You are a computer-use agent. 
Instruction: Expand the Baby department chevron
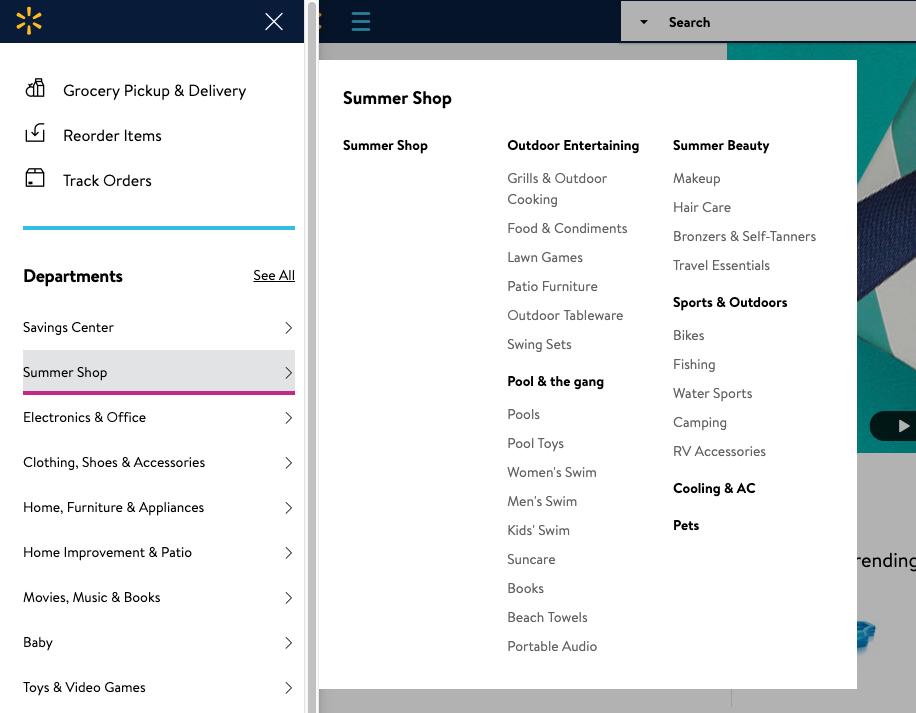[288, 642]
